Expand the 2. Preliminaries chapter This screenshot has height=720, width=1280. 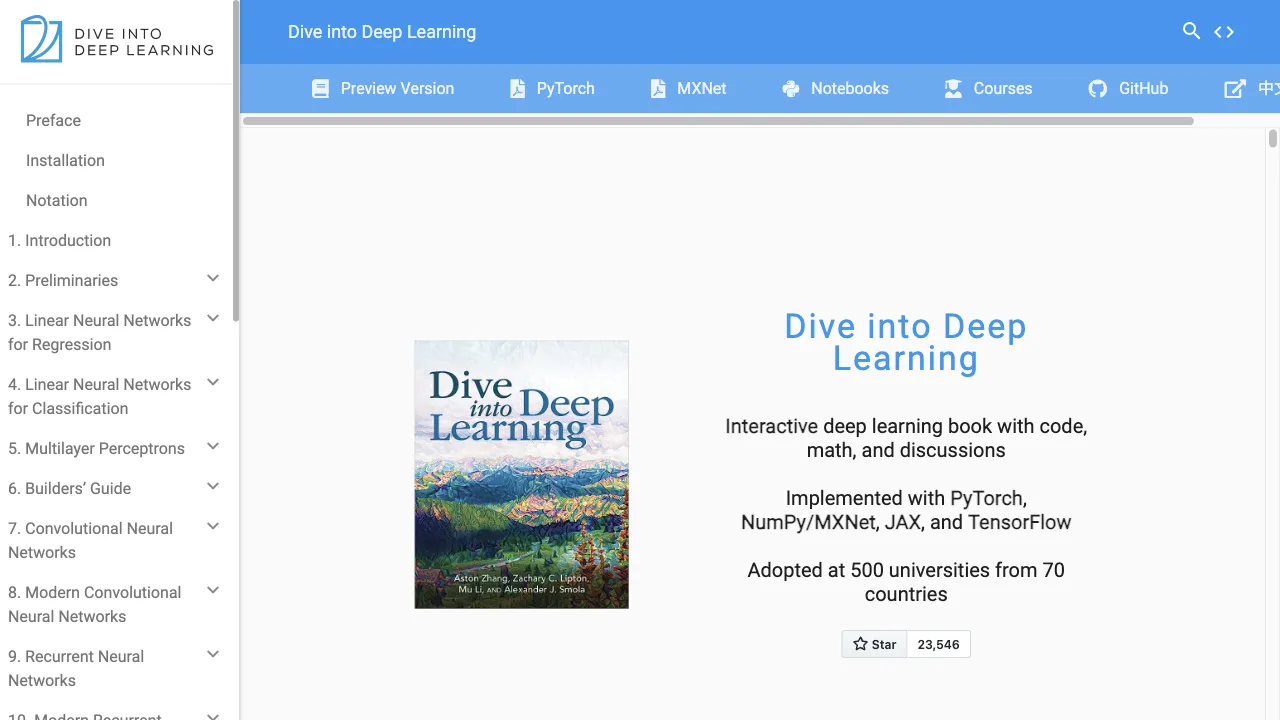pos(213,279)
